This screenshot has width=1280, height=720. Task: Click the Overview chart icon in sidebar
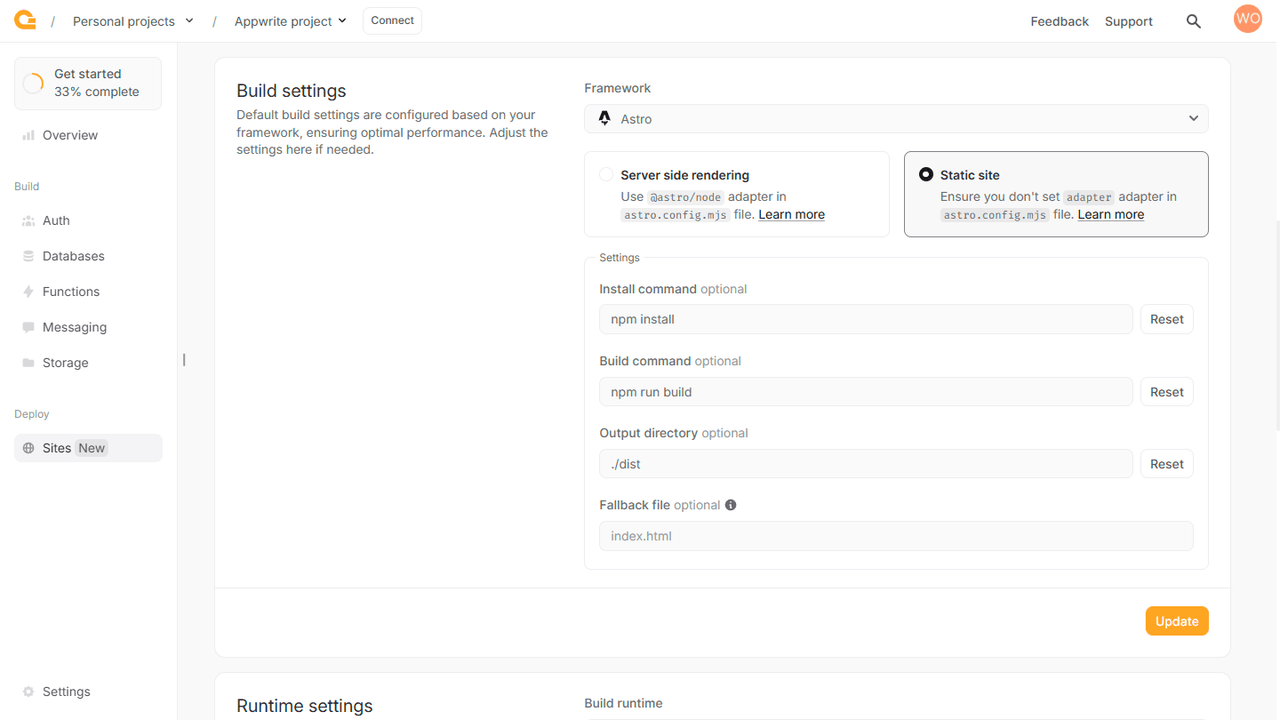[x=28, y=135]
